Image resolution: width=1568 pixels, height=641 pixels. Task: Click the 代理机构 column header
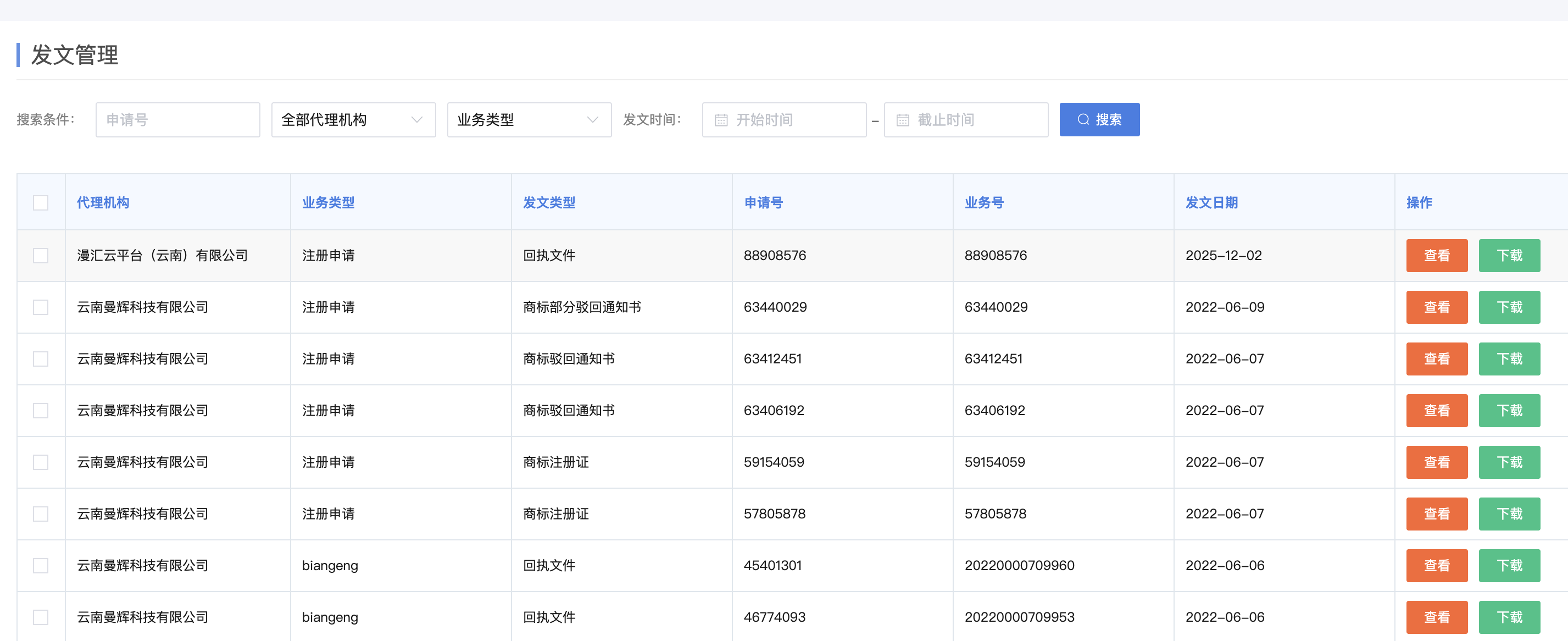point(103,203)
